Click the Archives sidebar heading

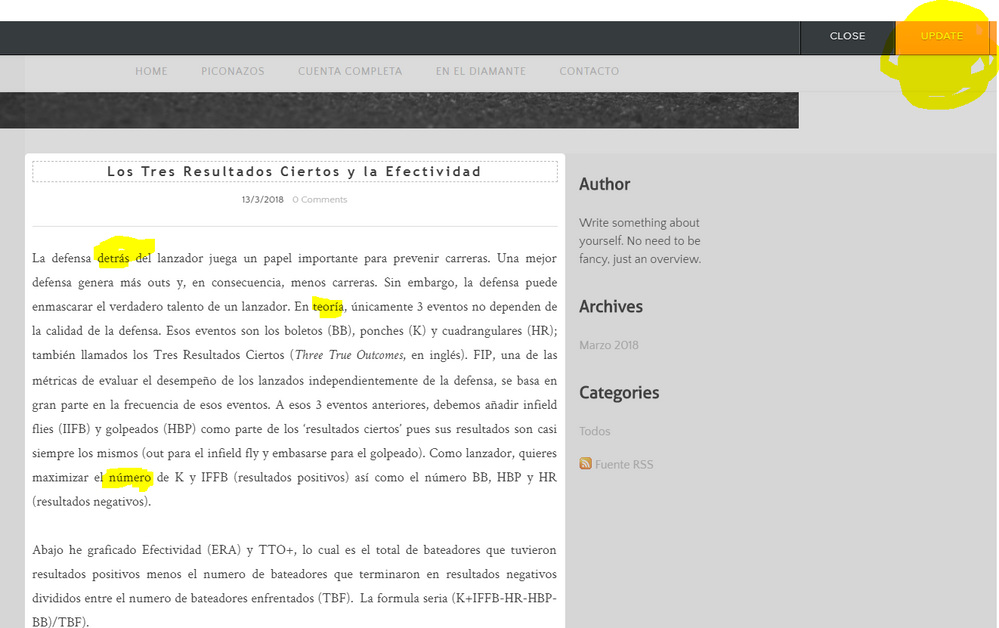coord(610,306)
